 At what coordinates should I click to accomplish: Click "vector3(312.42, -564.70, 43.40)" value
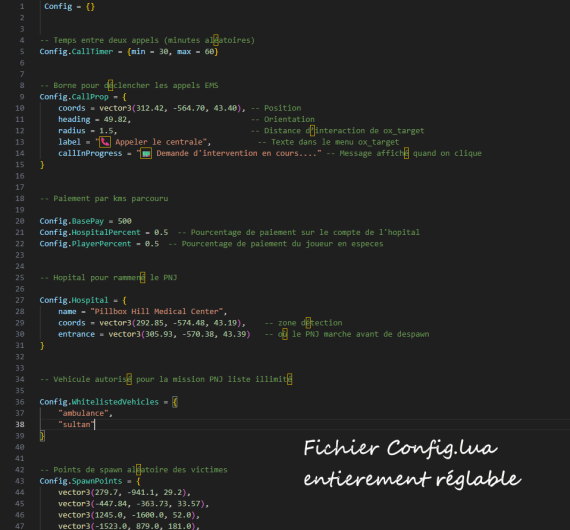[170, 108]
